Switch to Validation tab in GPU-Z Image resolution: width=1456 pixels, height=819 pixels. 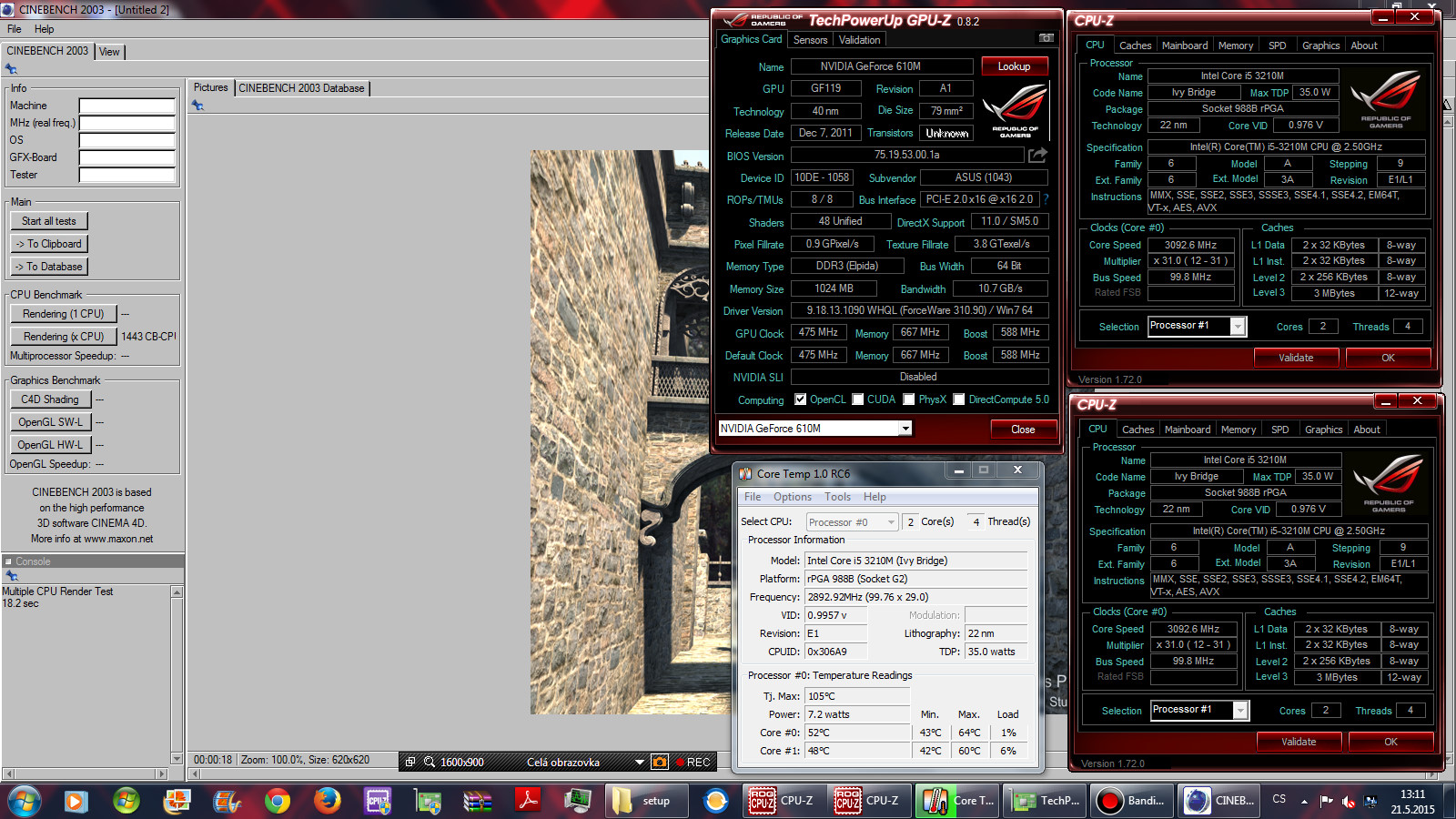(x=859, y=40)
